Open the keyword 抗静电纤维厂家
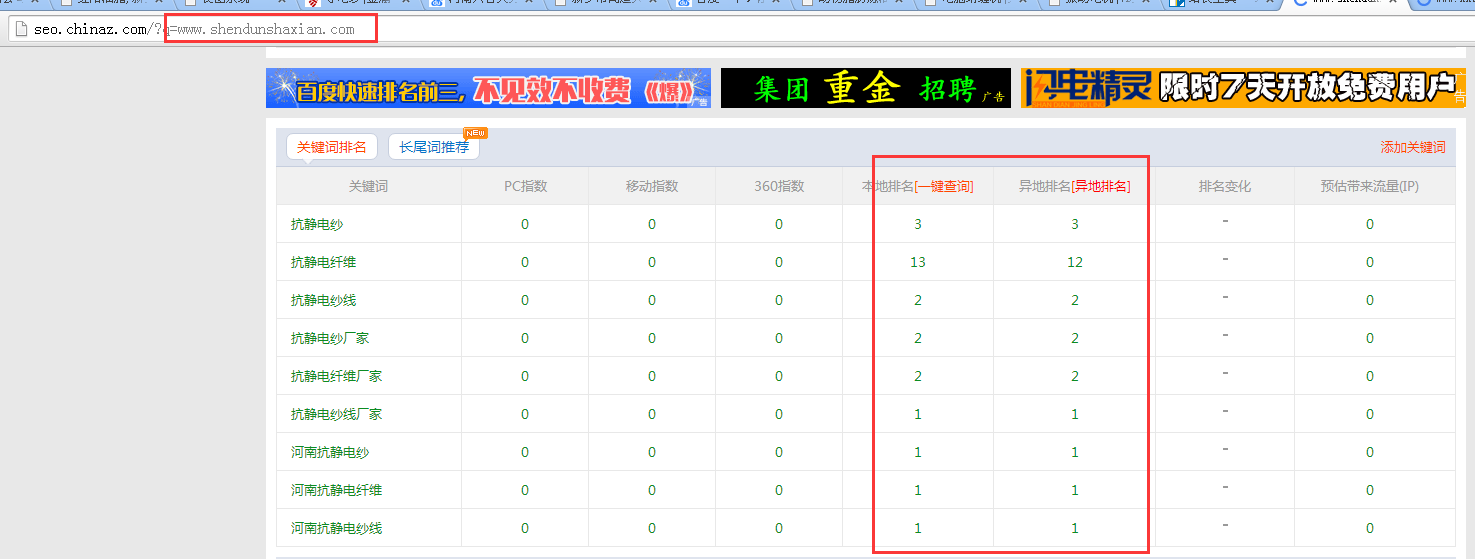Screen dimensions: 1475x559 tap(336, 376)
